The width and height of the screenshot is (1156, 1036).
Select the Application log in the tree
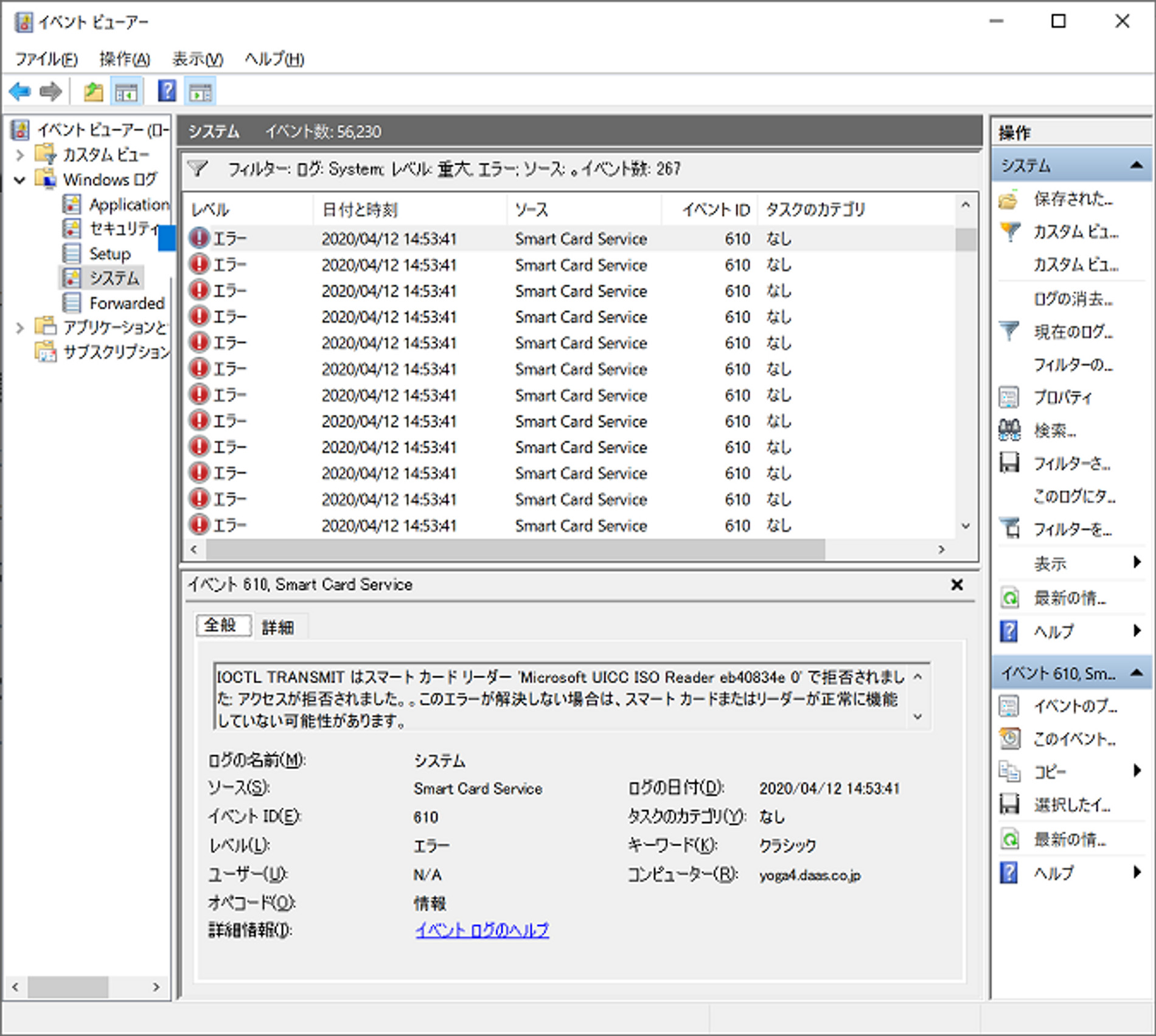pos(129,205)
